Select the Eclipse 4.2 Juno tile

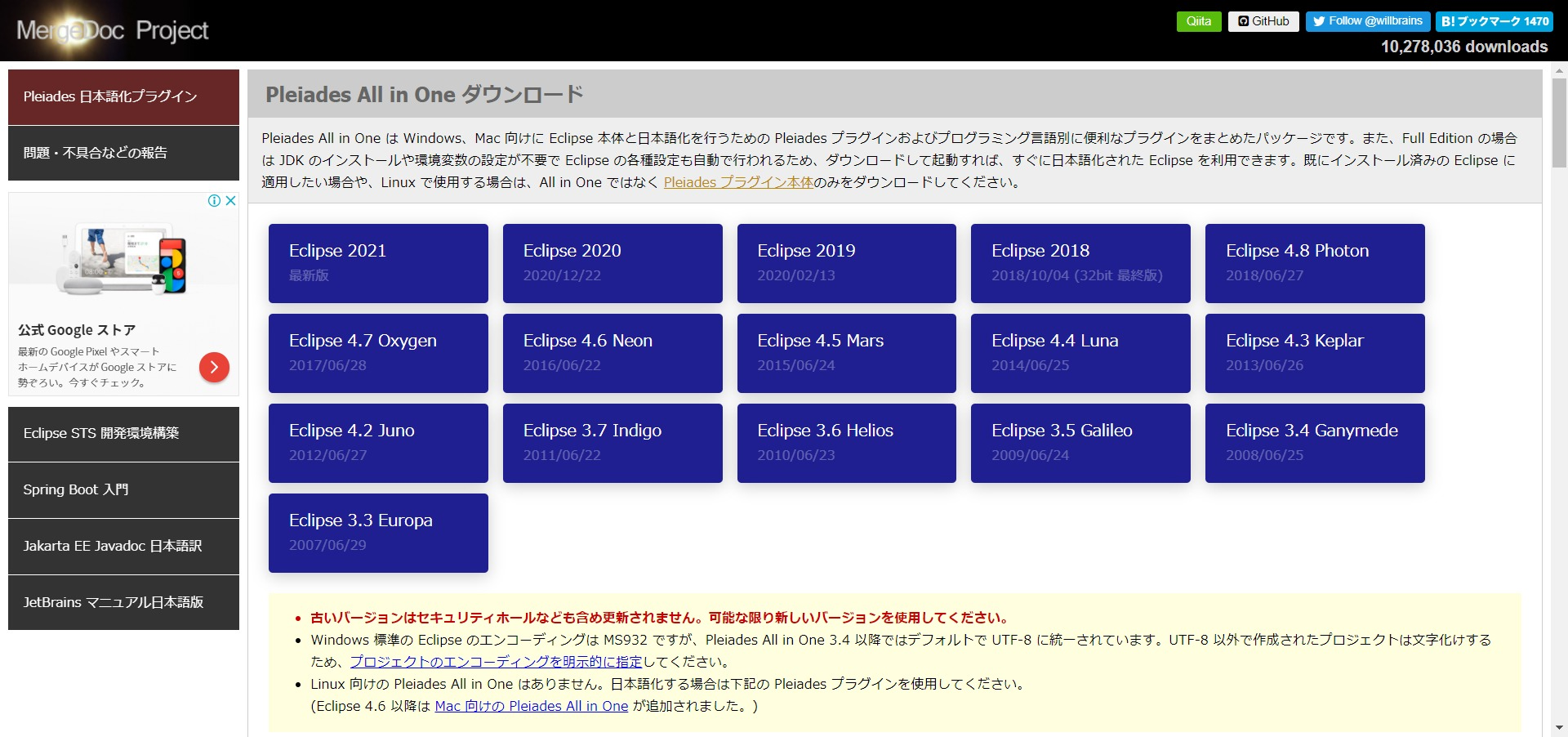378,443
